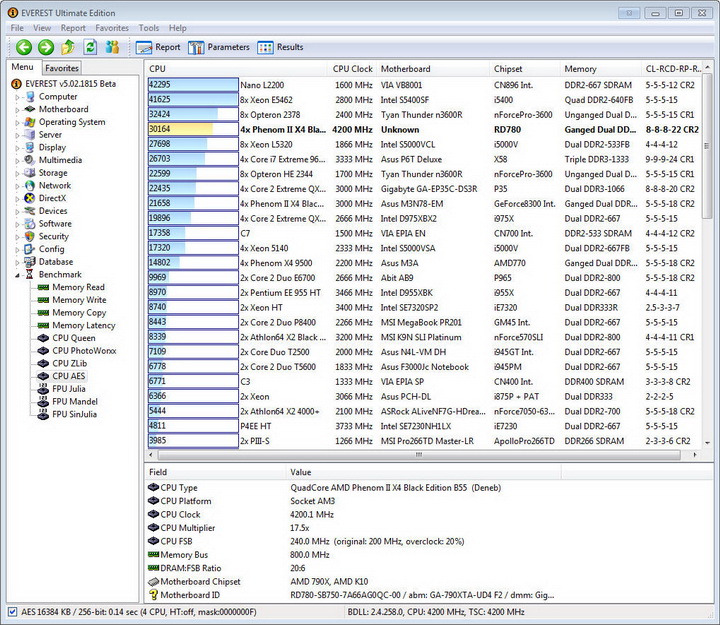Expand the Software tree node

(17, 225)
